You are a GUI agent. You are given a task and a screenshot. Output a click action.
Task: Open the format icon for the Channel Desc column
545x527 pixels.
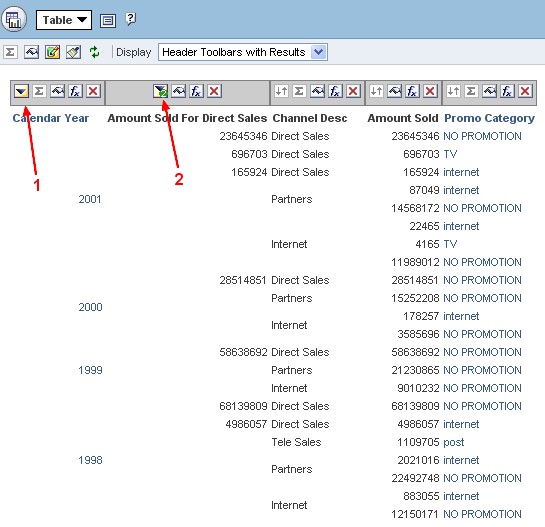(x=317, y=91)
